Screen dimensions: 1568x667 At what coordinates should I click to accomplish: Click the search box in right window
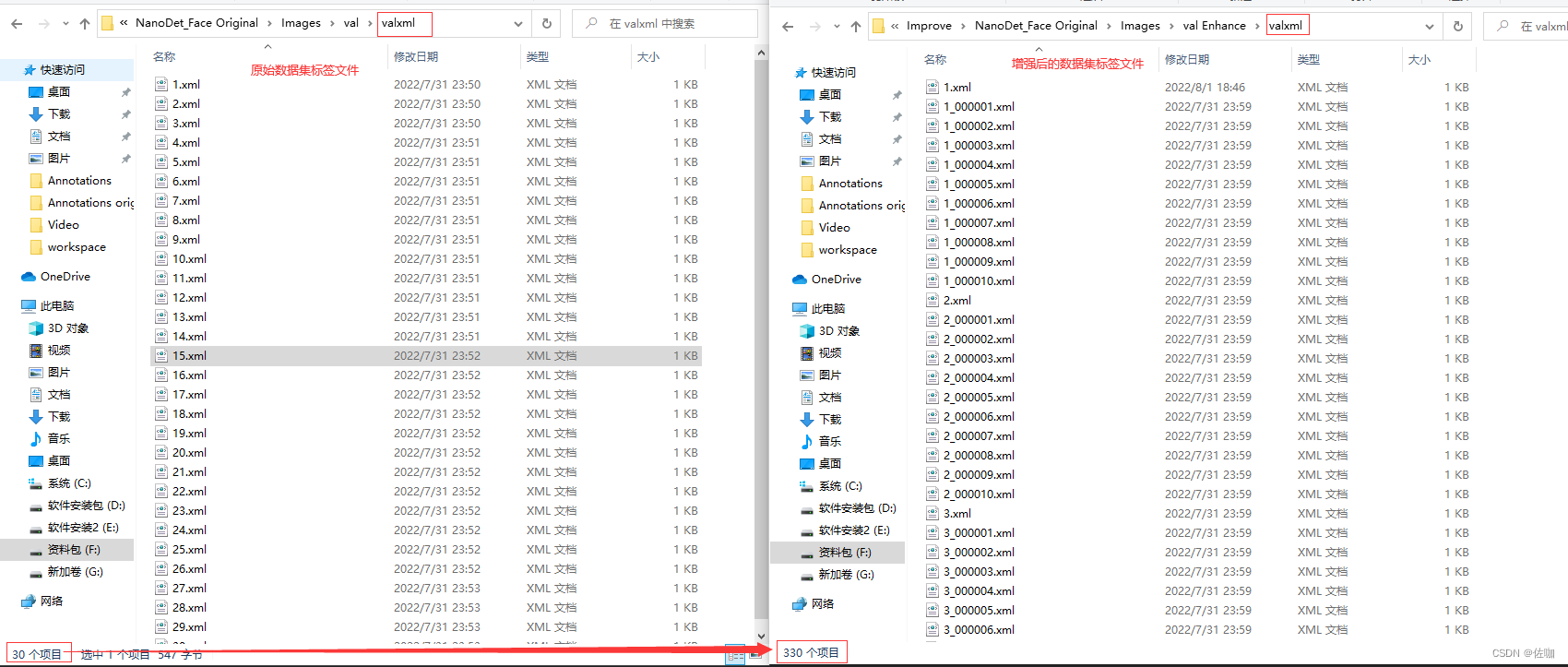[1526, 26]
